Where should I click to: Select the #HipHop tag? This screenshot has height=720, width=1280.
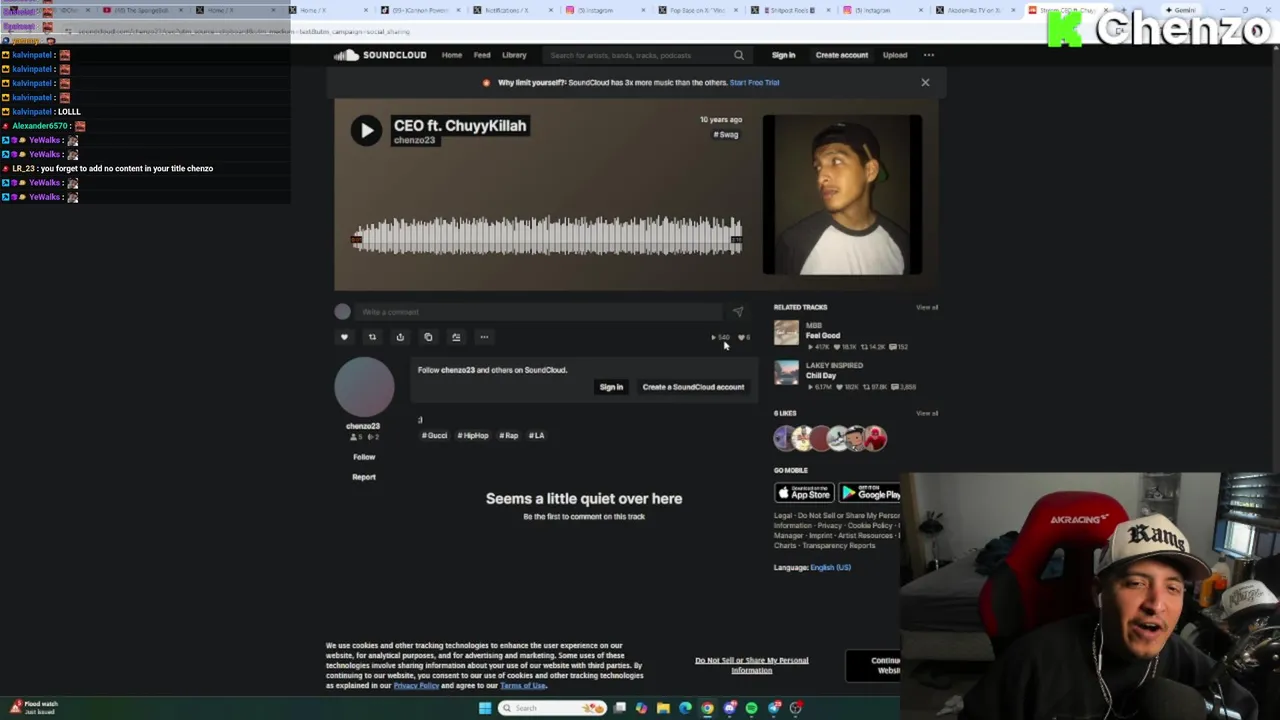(473, 435)
